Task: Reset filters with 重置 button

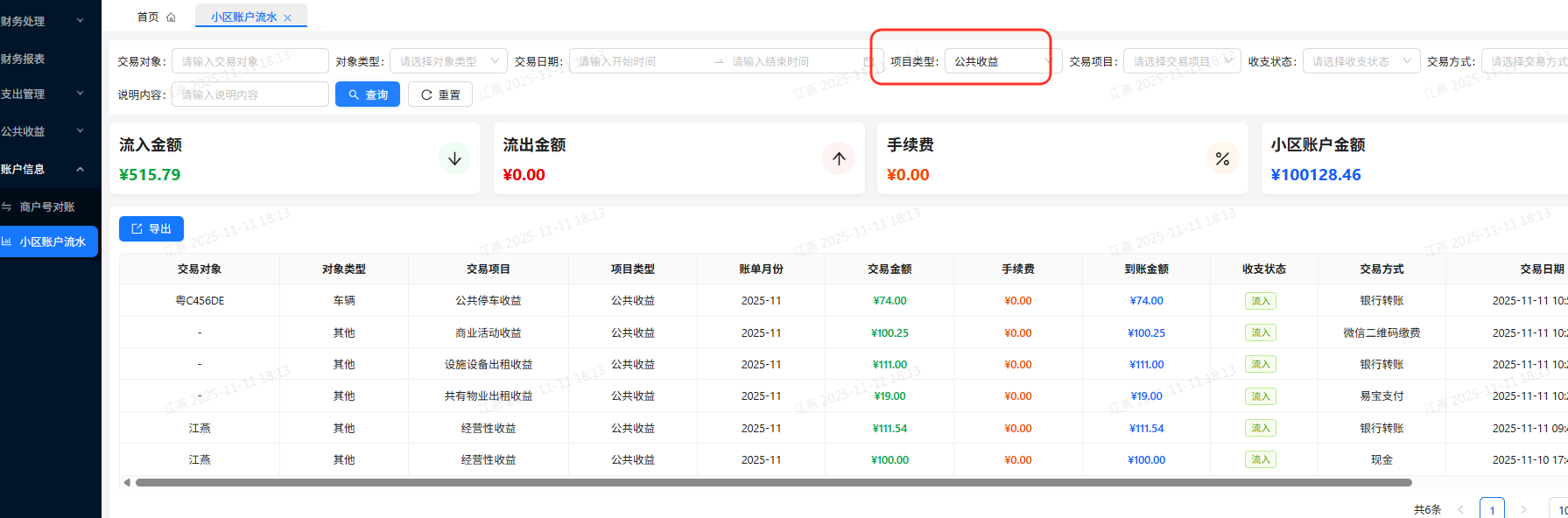Action: pyautogui.click(x=440, y=94)
